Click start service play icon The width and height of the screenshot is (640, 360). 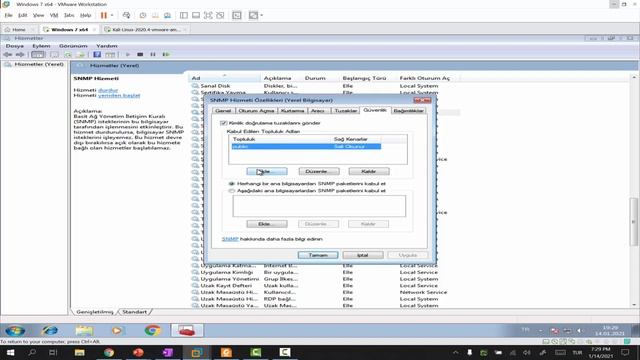click(x=128, y=54)
